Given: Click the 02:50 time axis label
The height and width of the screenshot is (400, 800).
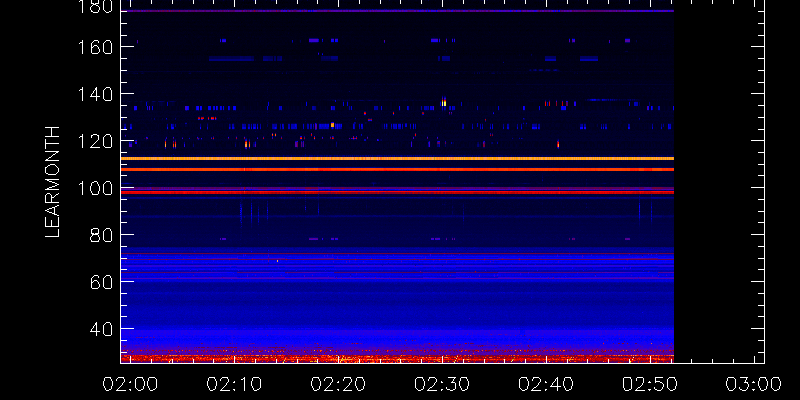Looking at the screenshot, I should [x=651, y=384].
